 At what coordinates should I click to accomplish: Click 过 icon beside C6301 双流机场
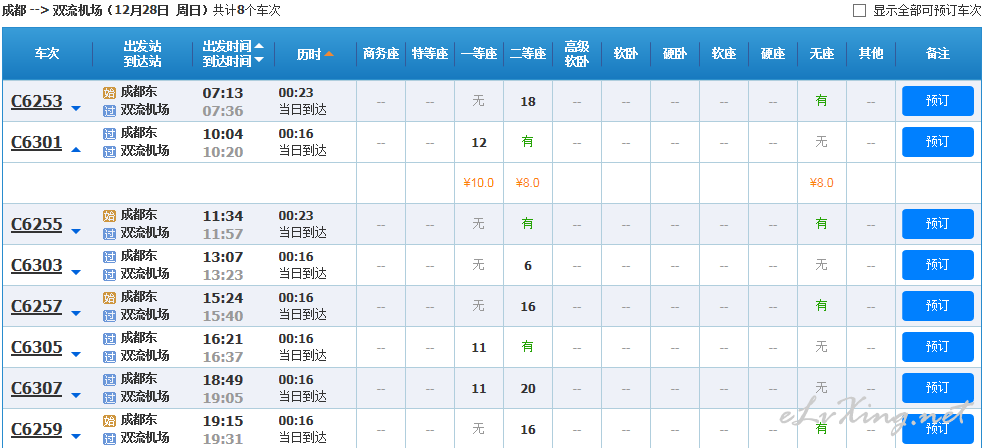[109, 152]
